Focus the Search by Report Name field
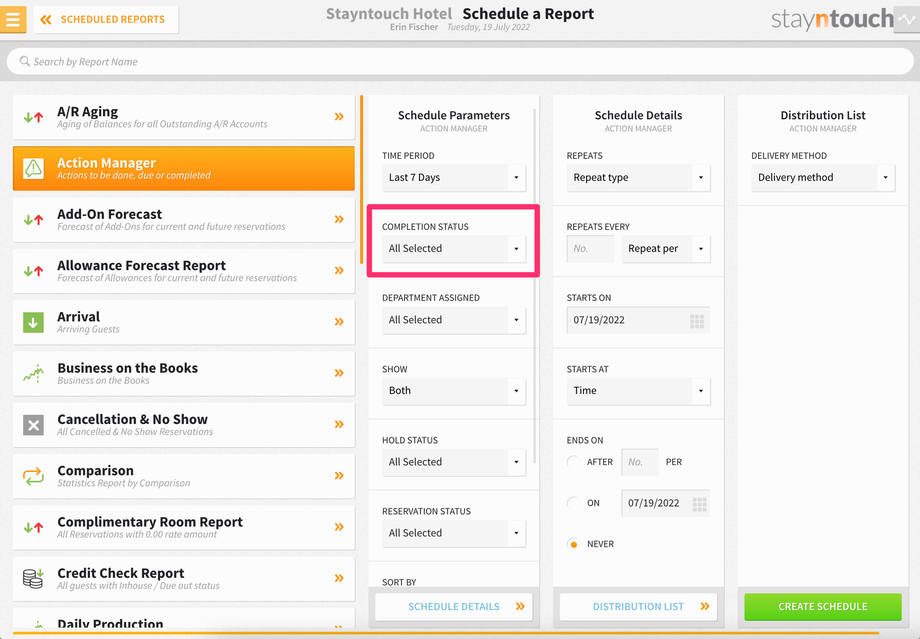Viewport: 920px width, 639px height. click(460, 62)
